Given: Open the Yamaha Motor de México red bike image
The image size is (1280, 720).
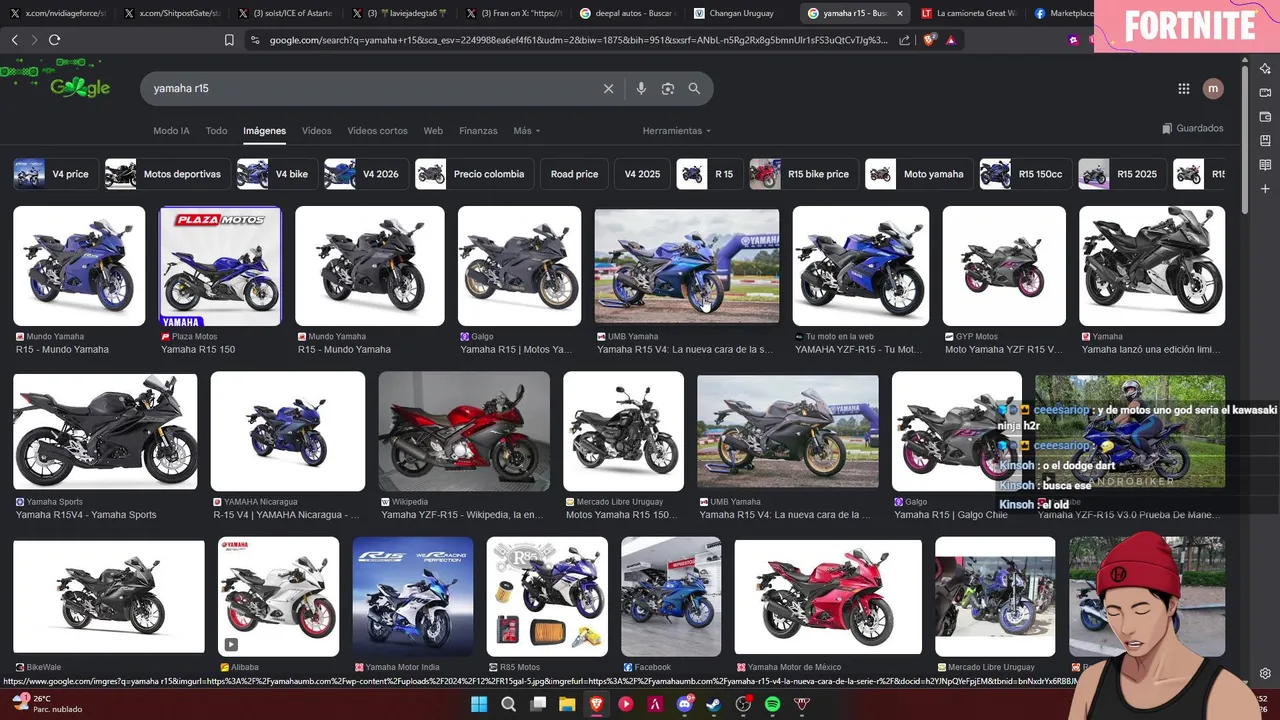Looking at the screenshot, I should click(x=828, y=597).
